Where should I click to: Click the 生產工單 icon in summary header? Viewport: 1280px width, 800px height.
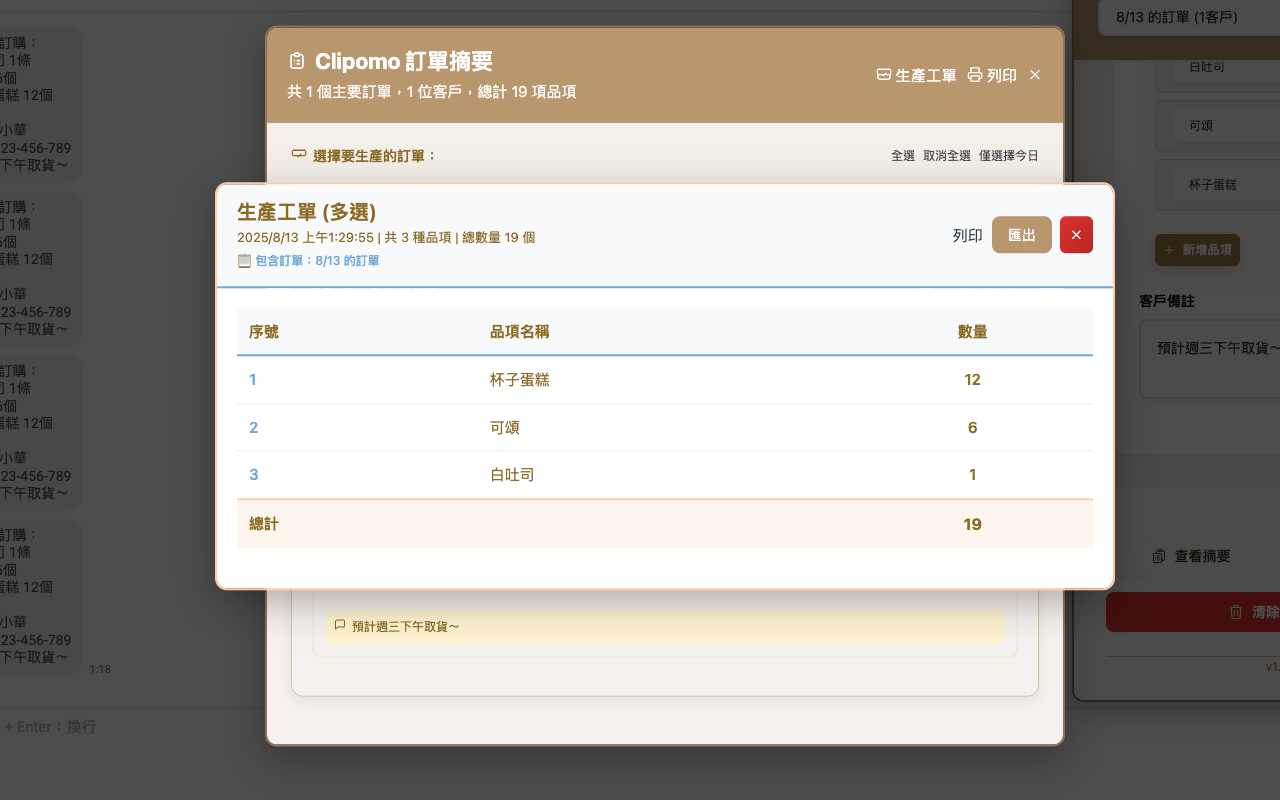[883, 75]
